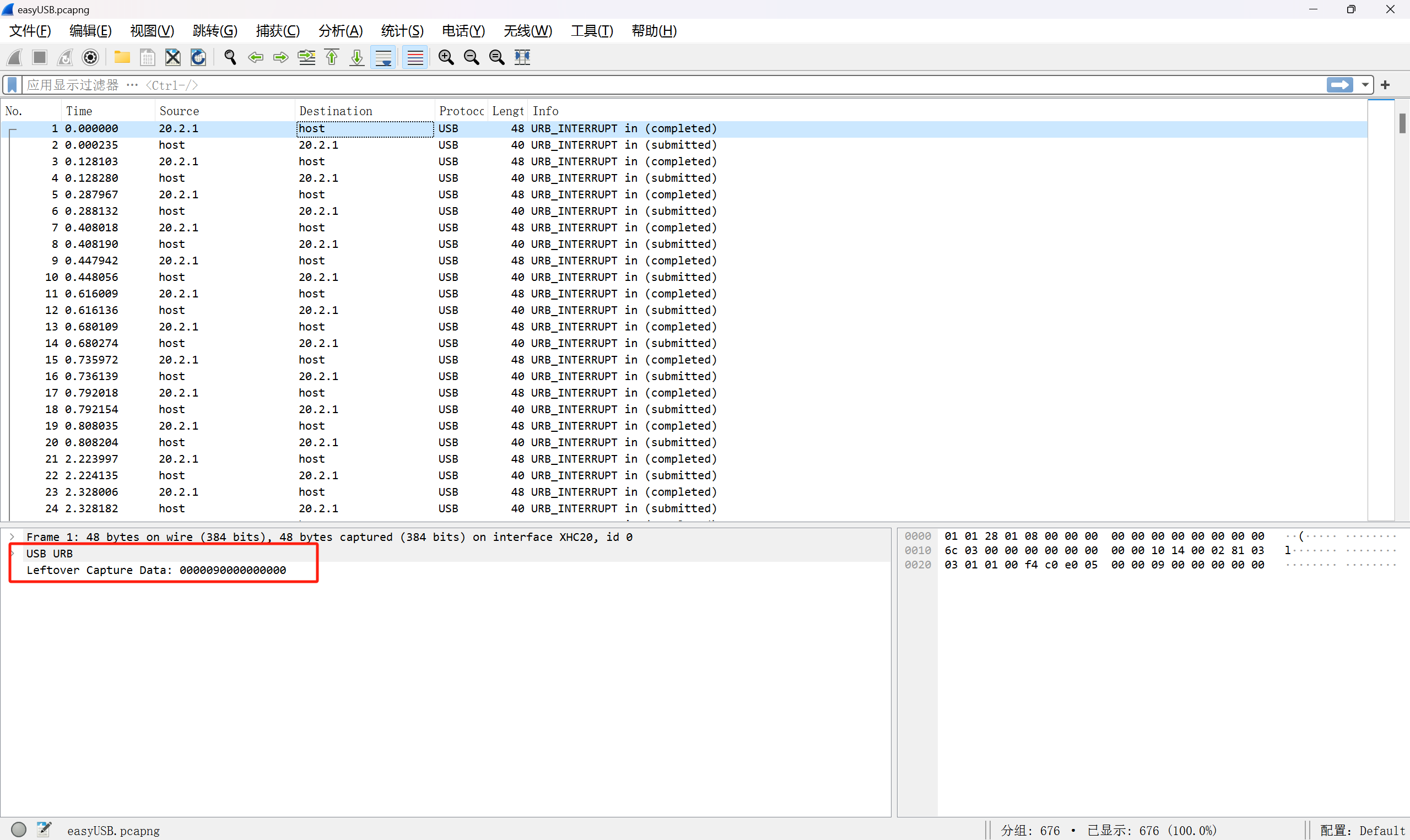Click the packet list vertical scrollbar thumb
Image resolution: width=1410 pixels, height=840 pixels.
[x=1402, y=123]
